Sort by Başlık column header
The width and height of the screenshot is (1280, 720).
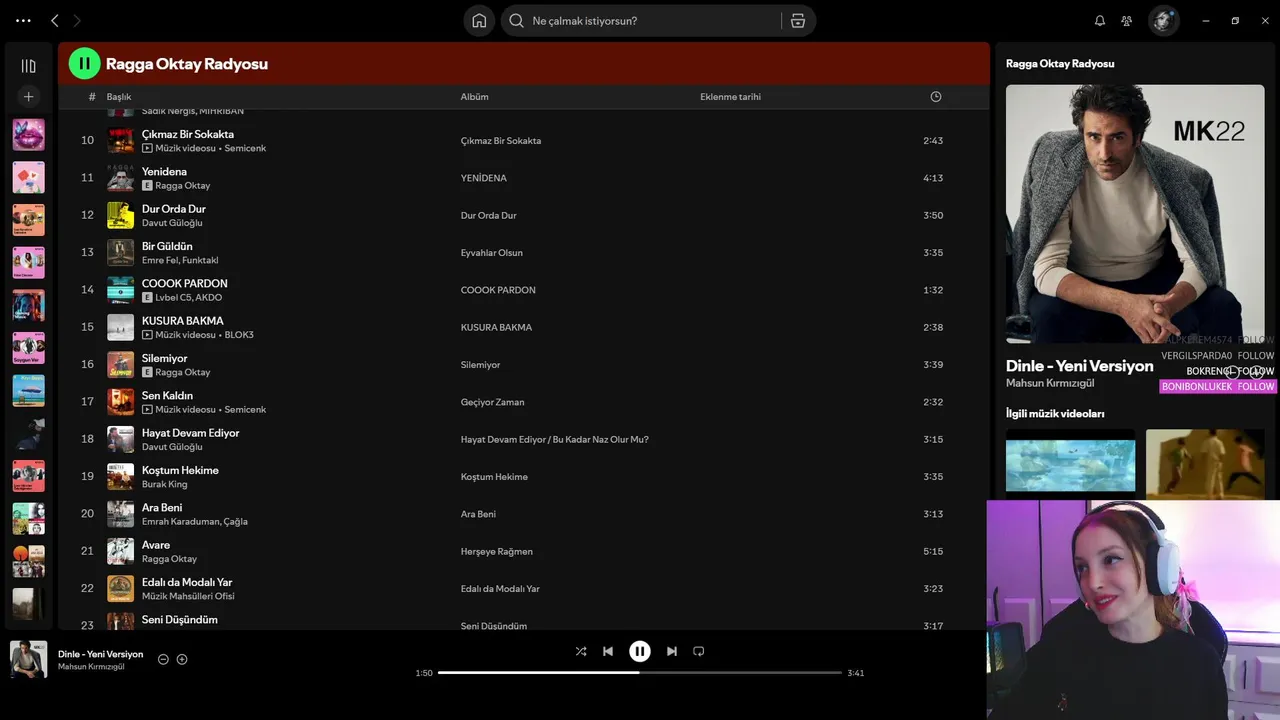point(119,97)
